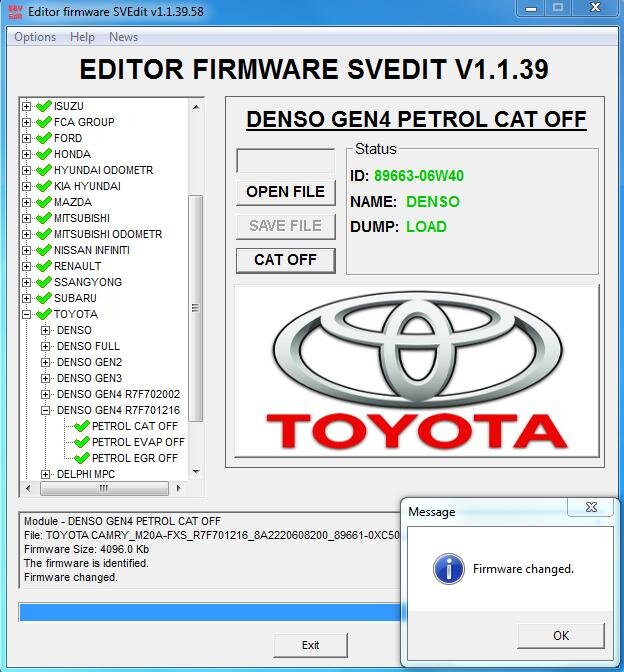This screenshot has height=672, width=624.
Task: Click the tree scroll down arrow
Action: click(x=196, y=472)
